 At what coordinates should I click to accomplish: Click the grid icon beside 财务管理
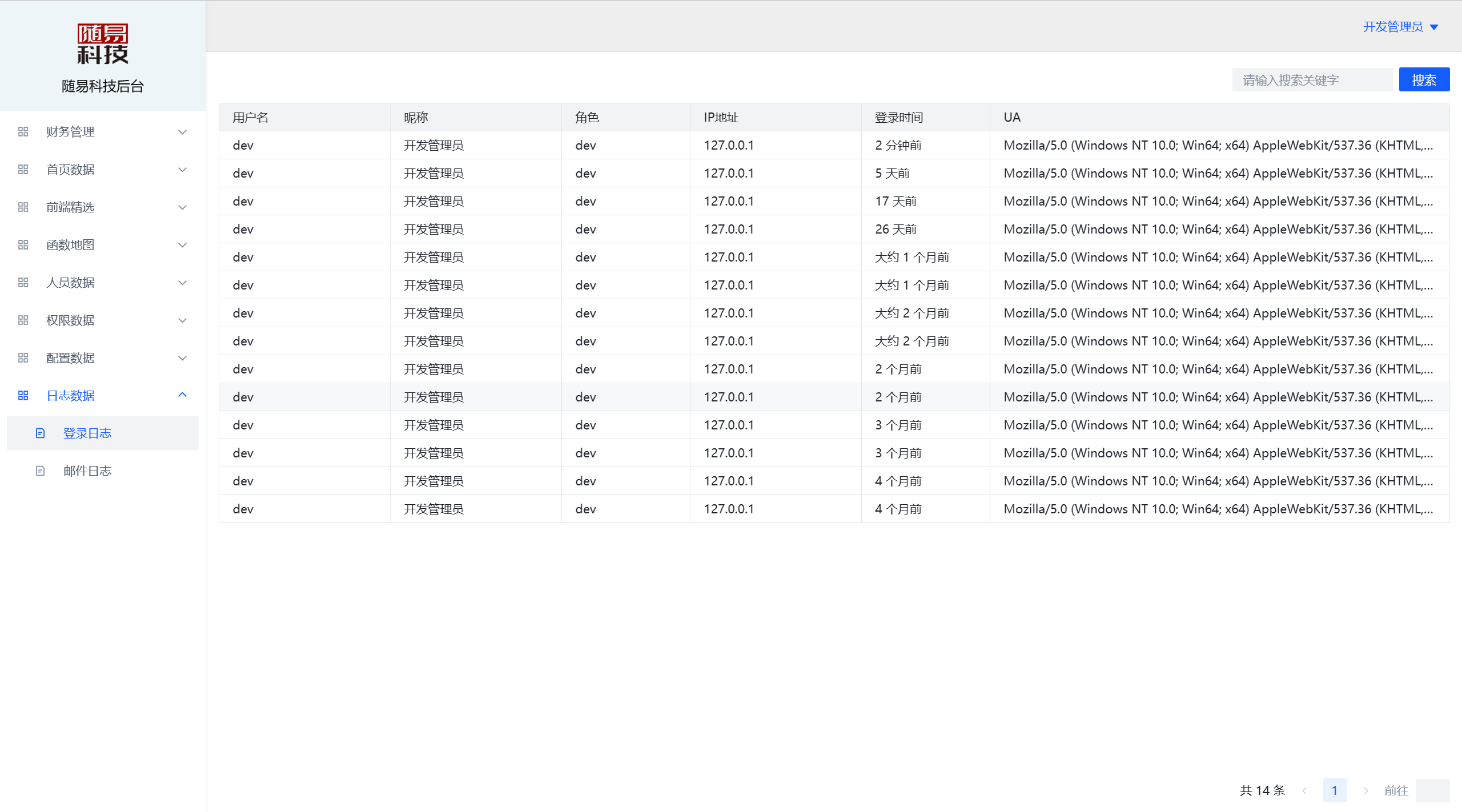click(x=23, y=132)
